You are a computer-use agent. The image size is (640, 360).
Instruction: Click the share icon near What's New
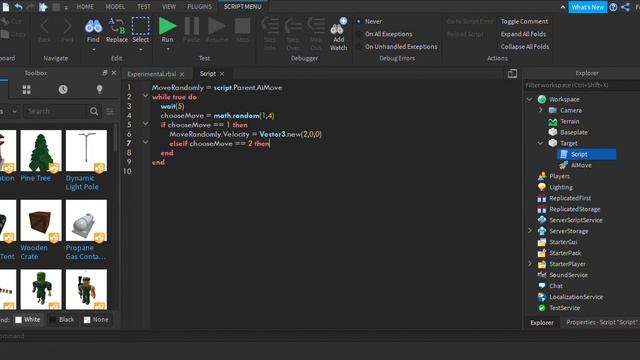pyautogui.click(x=625, y=7)
